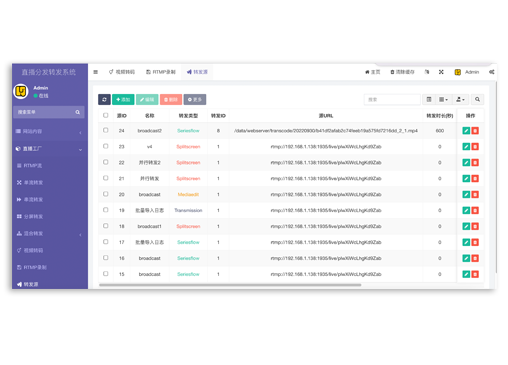The height and width of the screenshot is (365, 508).
Task: Expand the 混合转发 sidebar submenu
Action: click(49, 234)
